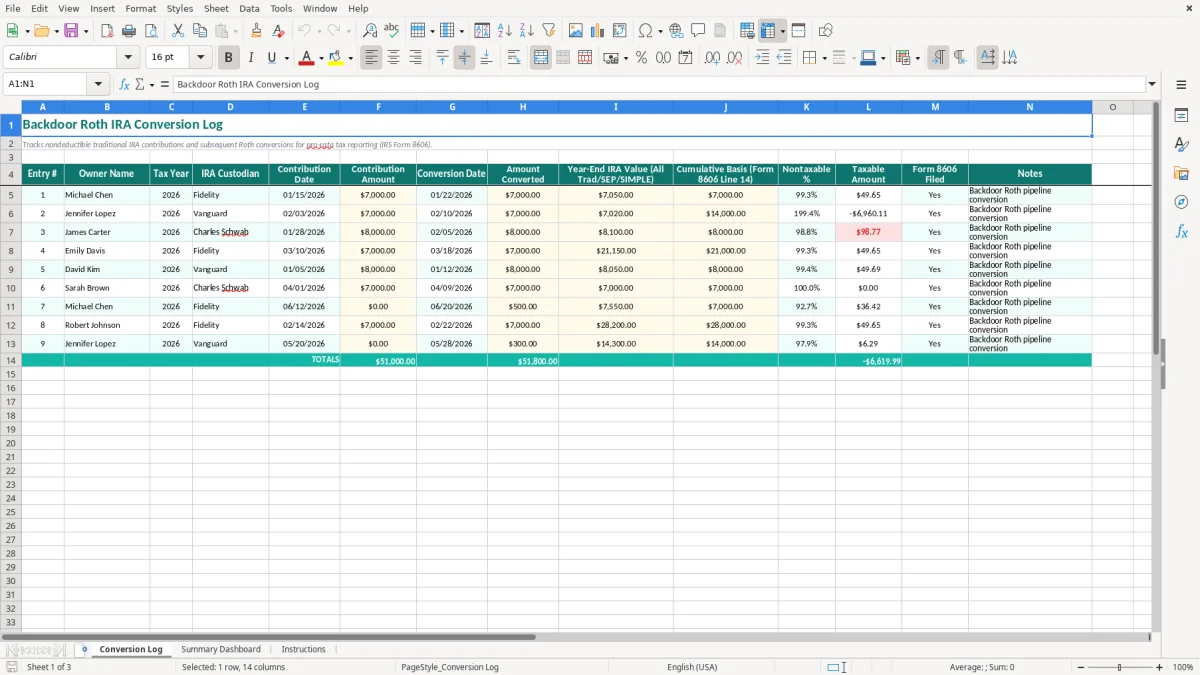Format the cell as percent

tap(641, 58)
